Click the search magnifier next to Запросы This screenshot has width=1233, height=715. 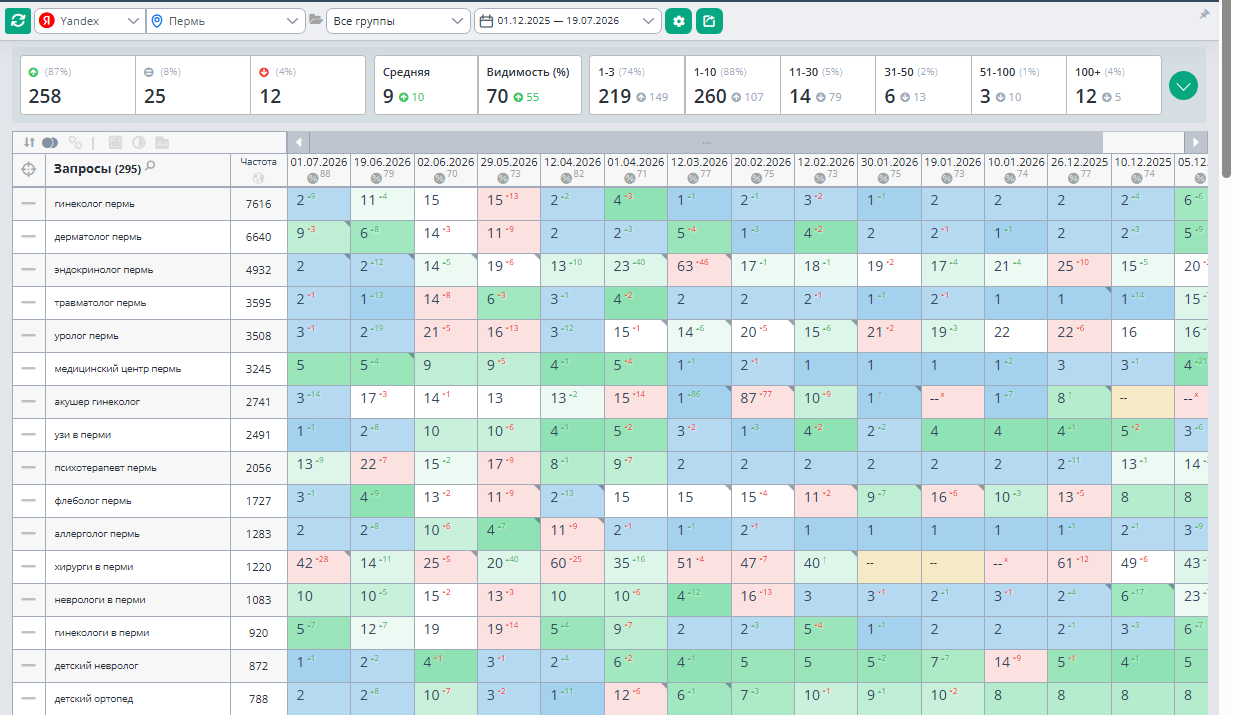click(x=150, y=167)
